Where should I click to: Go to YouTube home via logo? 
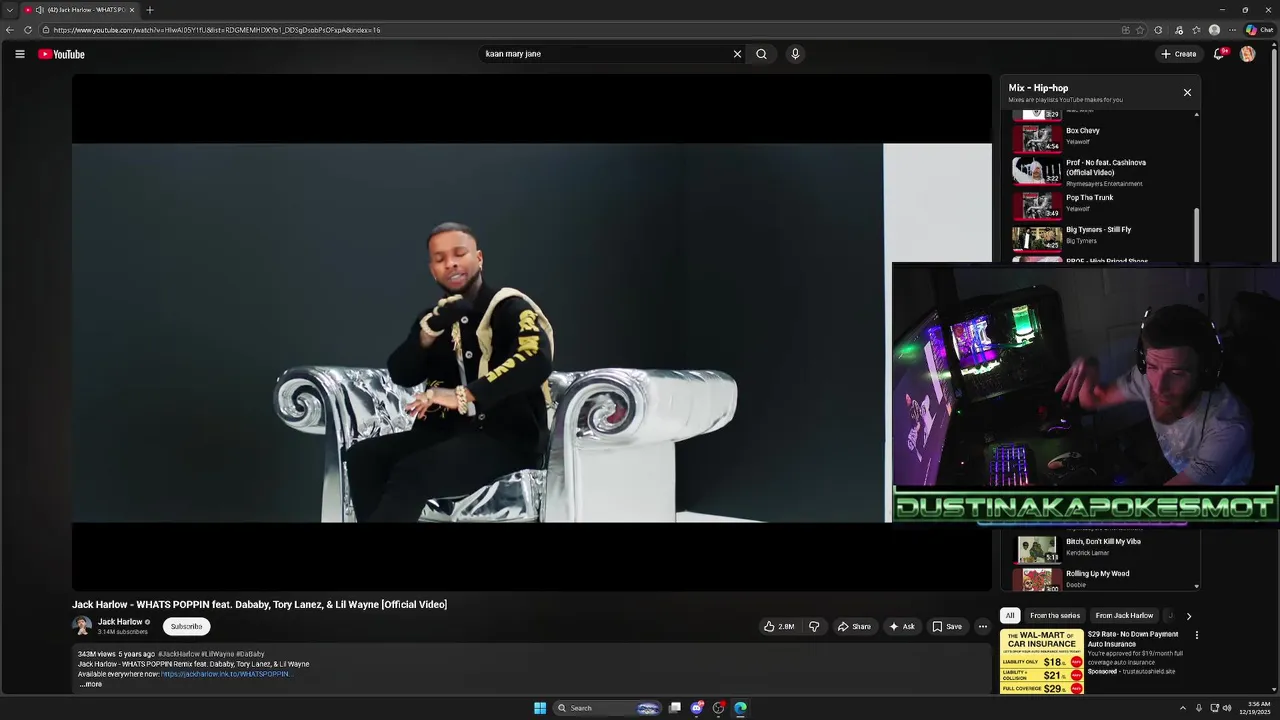tap(61, 54)
